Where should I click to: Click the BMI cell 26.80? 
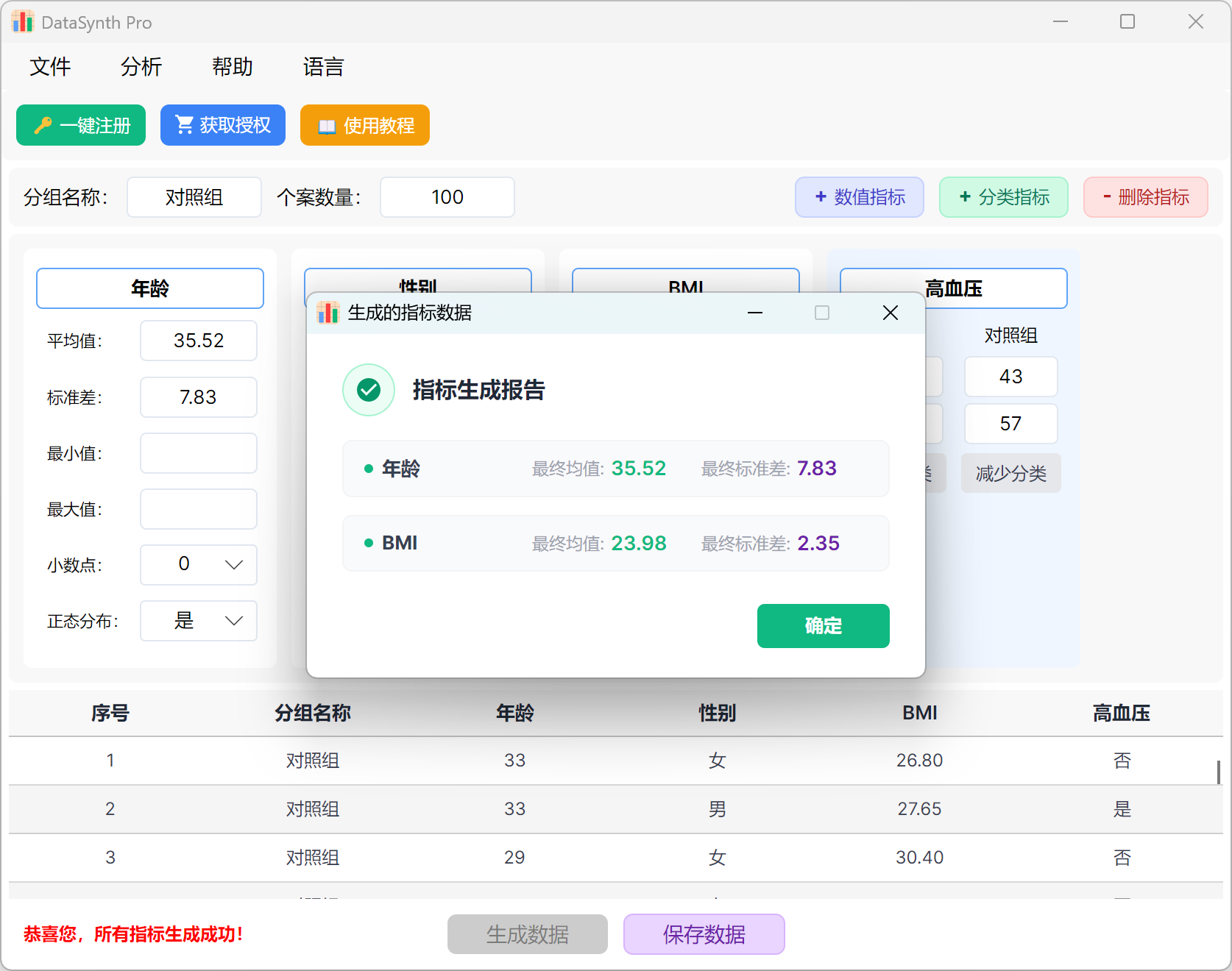(920, 761)
